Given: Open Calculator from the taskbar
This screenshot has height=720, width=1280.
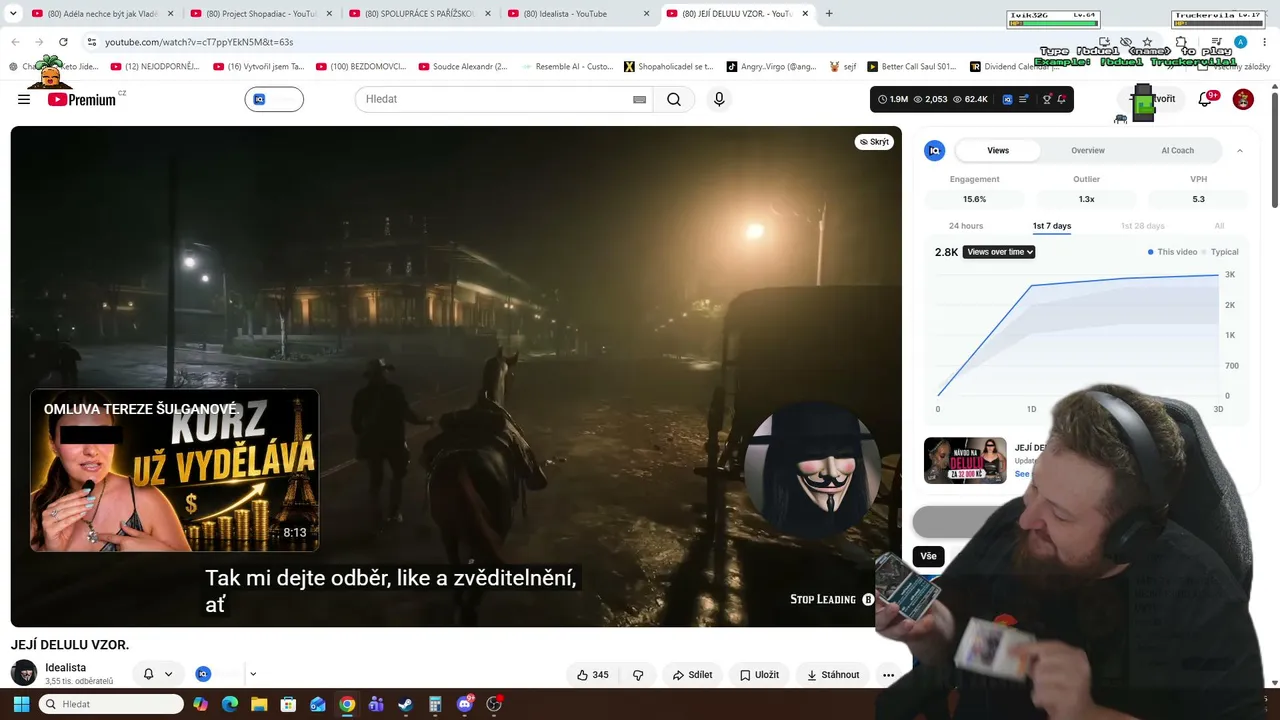Looking at the screenshot, I should pos(435,704).
